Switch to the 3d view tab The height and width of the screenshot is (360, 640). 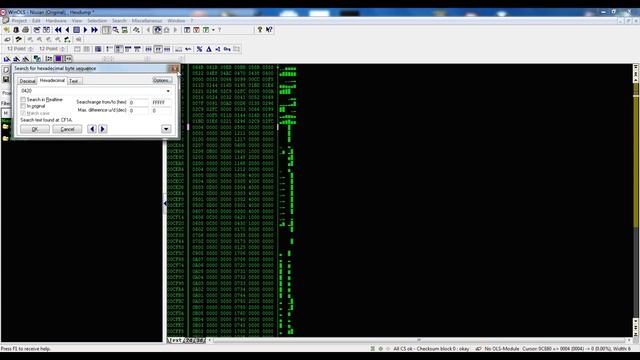(x=200, y=340)
